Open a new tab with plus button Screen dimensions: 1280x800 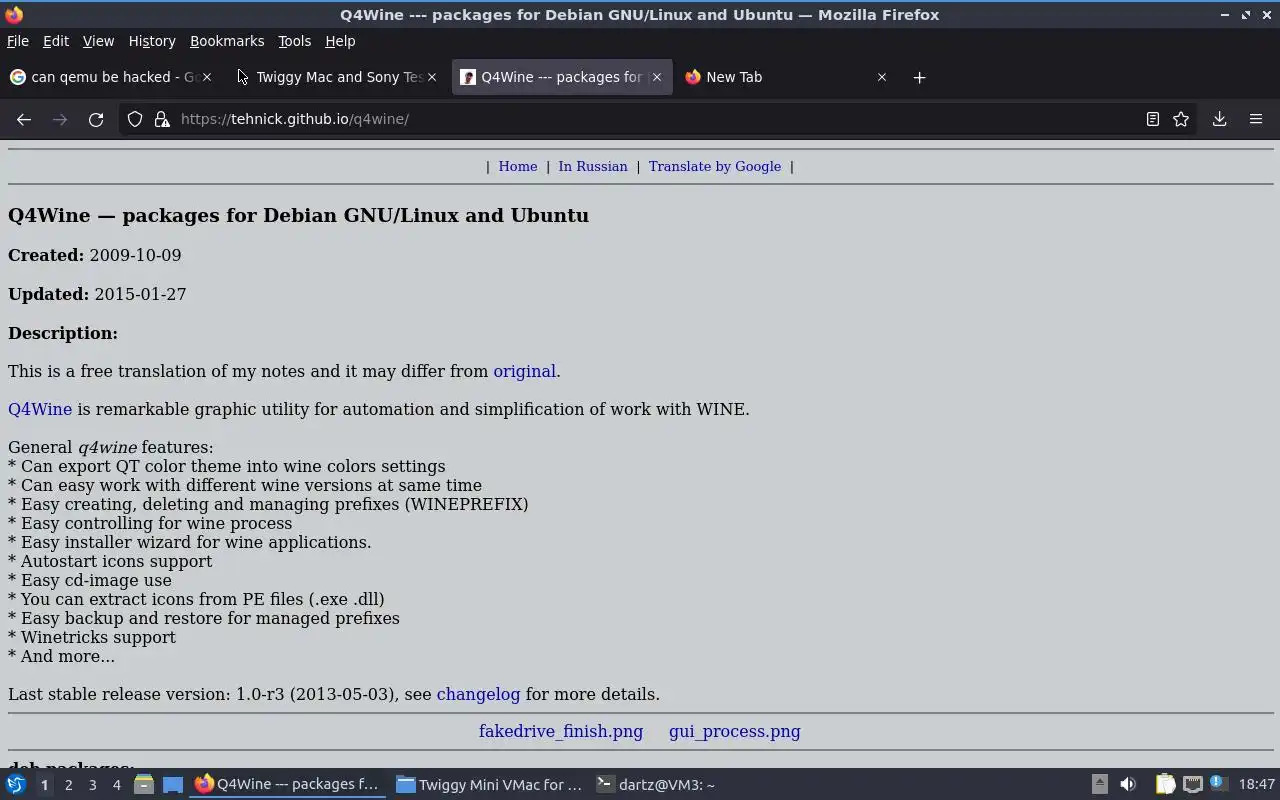pos(919,77)
